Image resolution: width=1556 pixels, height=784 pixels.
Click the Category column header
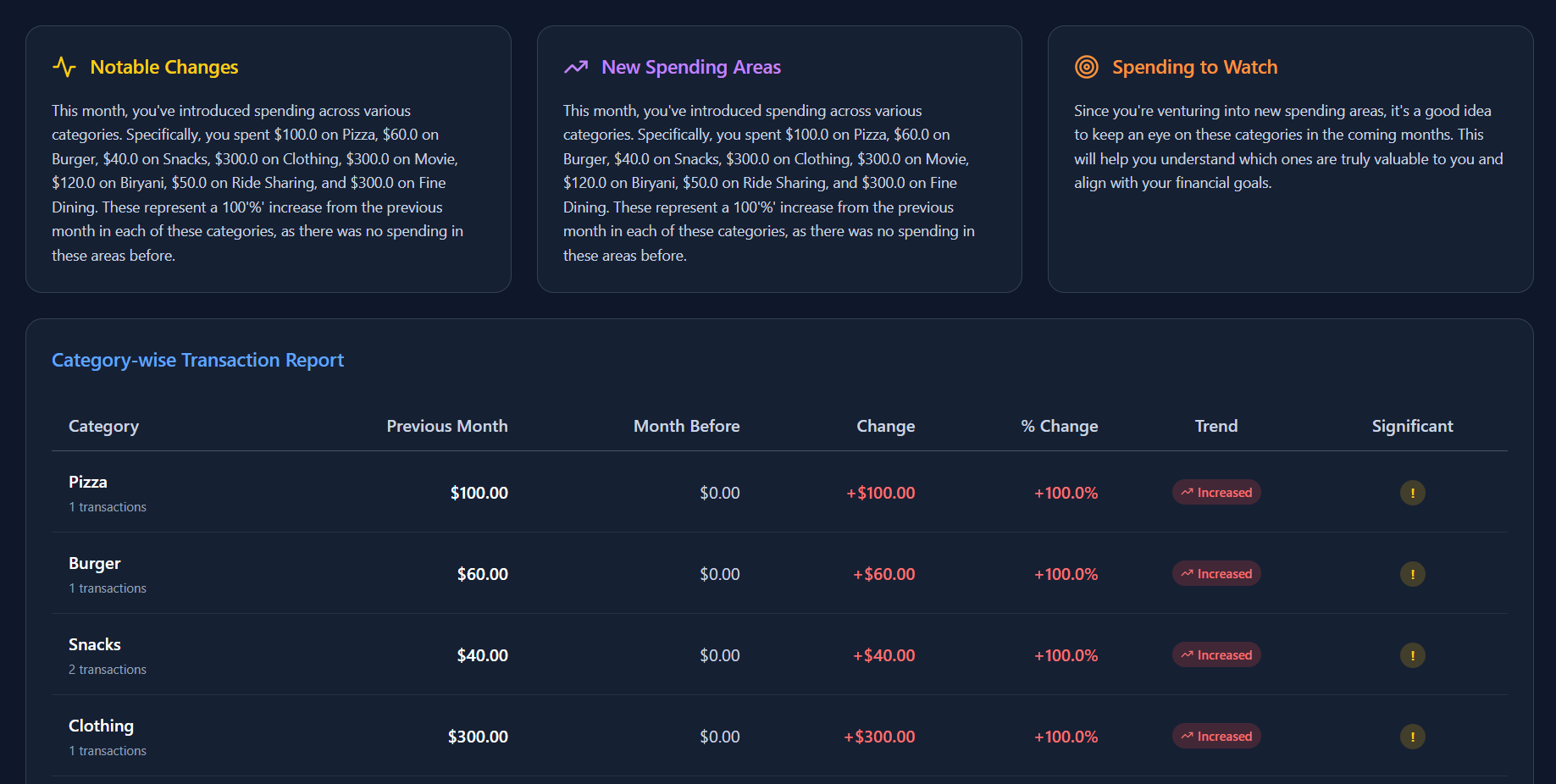point(103,426)
